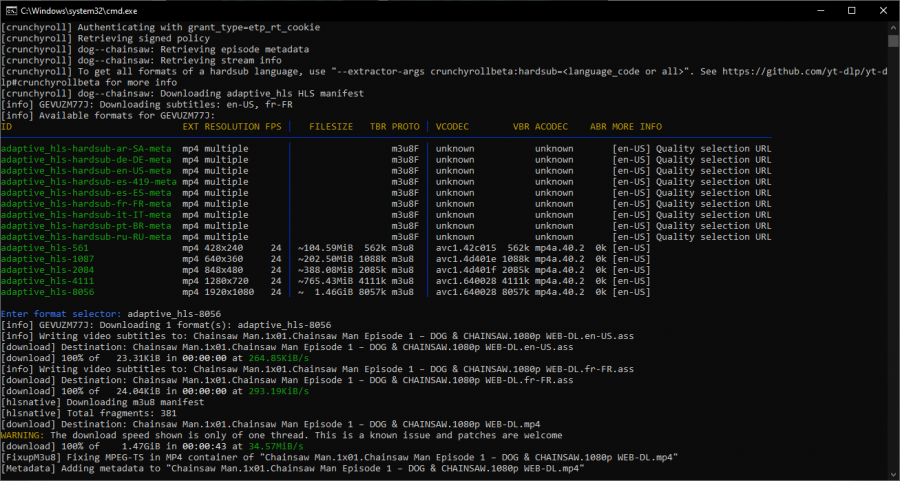Image resolution: width=900 pixels, height=481 pixels.
Task: Click the adaptive_hls-8056 format ID in table
Action: (48, 292)
